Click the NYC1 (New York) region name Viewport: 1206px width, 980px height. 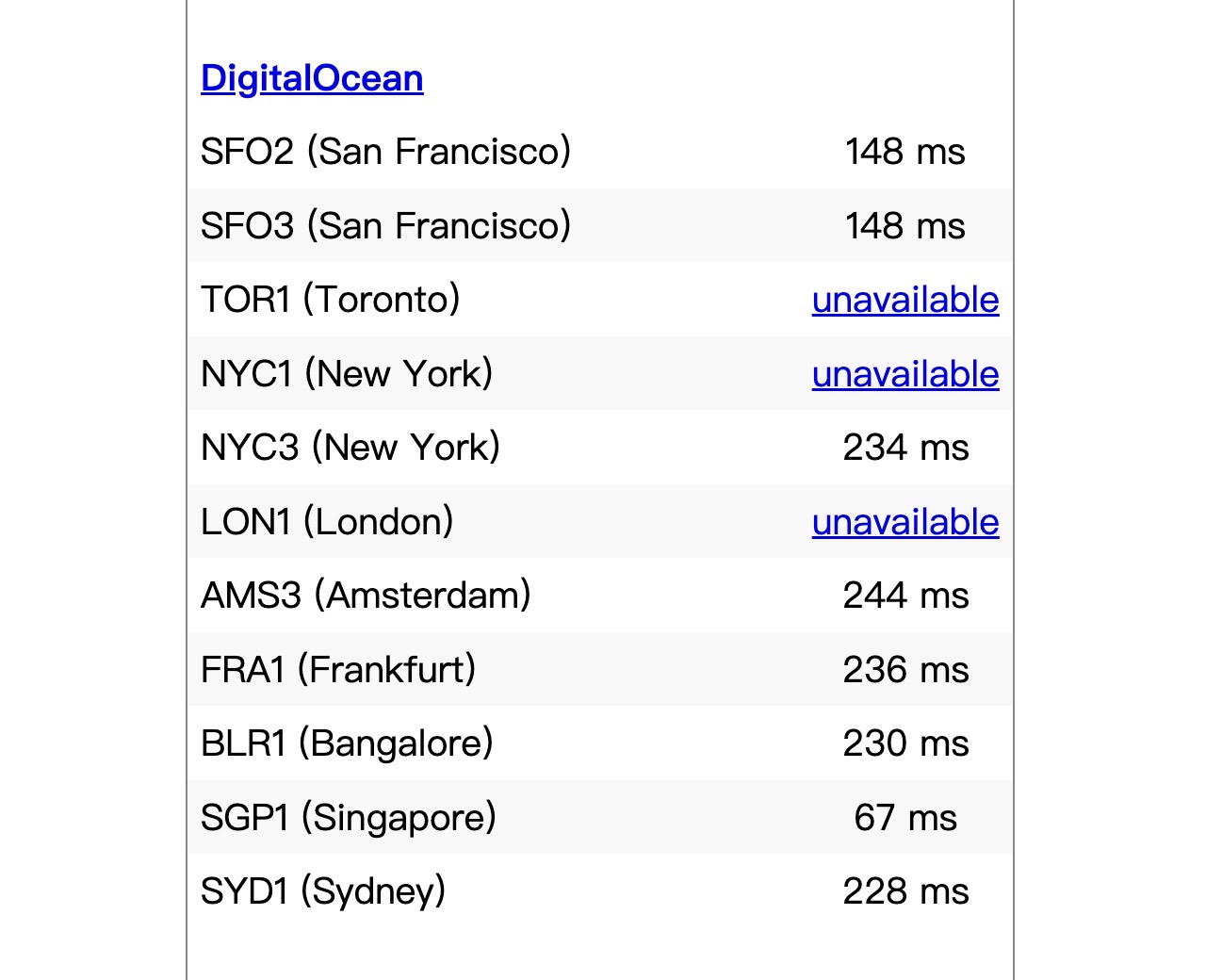click(x=347, y=374)
